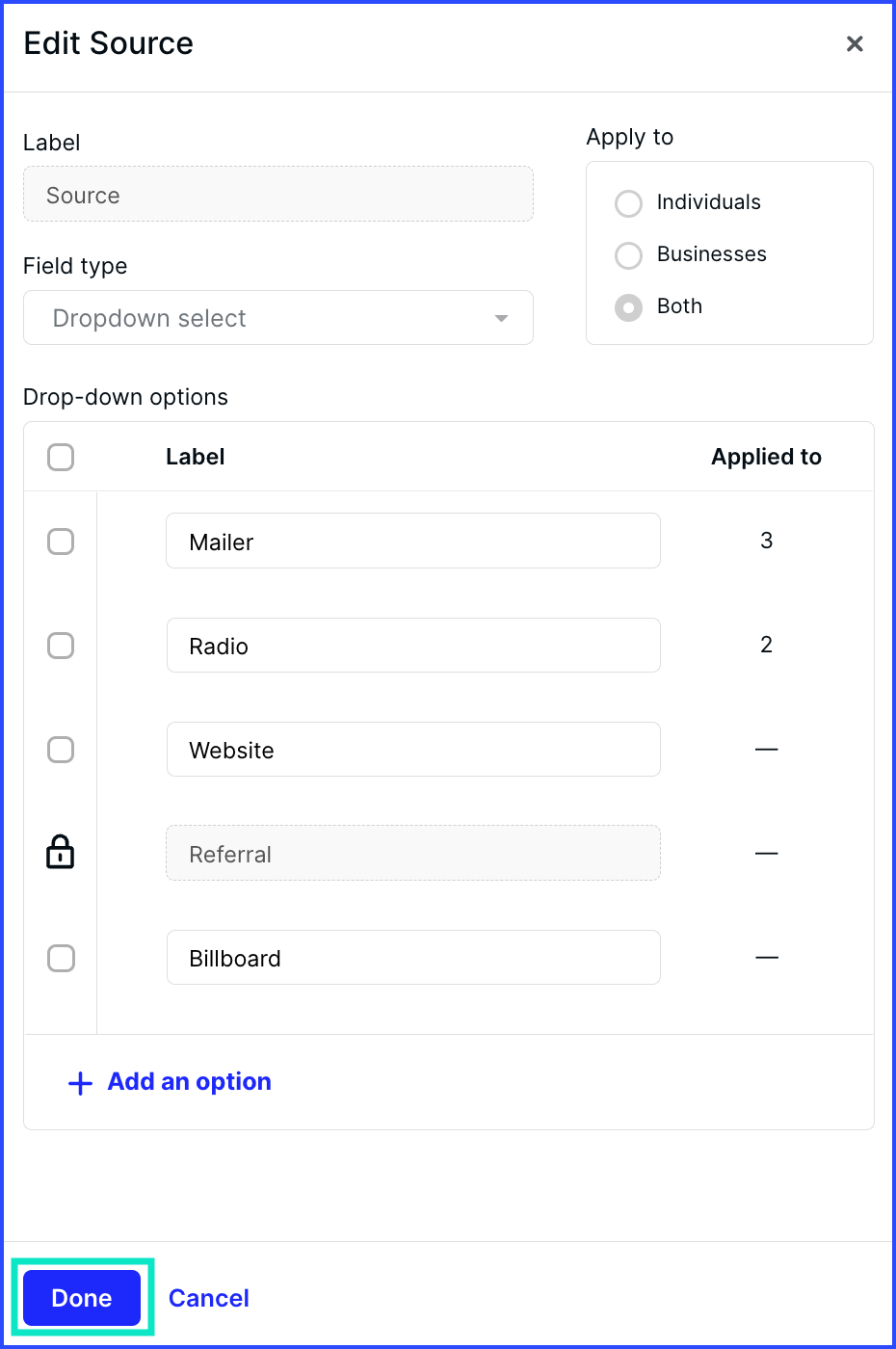This screenshot has width=896, height=1349.
Task: Check the Billboard option checkbox
Action: 61,958
